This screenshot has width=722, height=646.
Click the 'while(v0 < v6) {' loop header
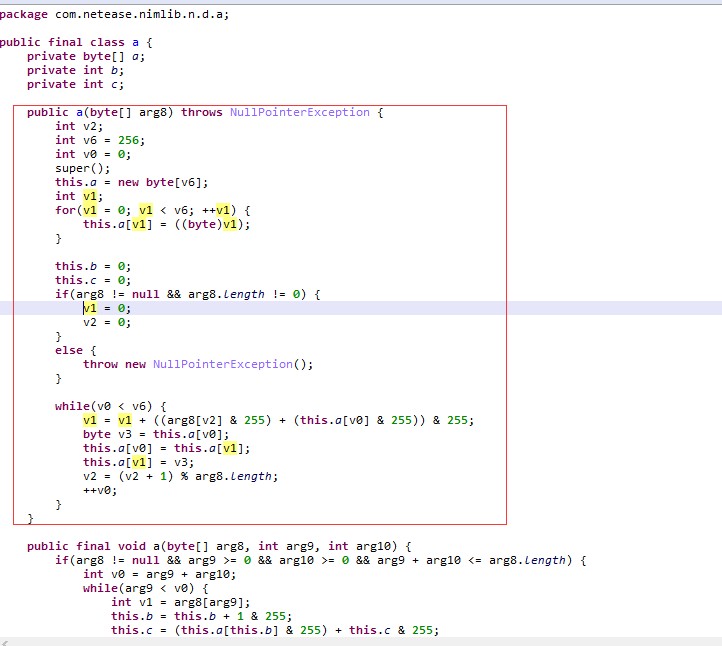click(x=111, y=406)
